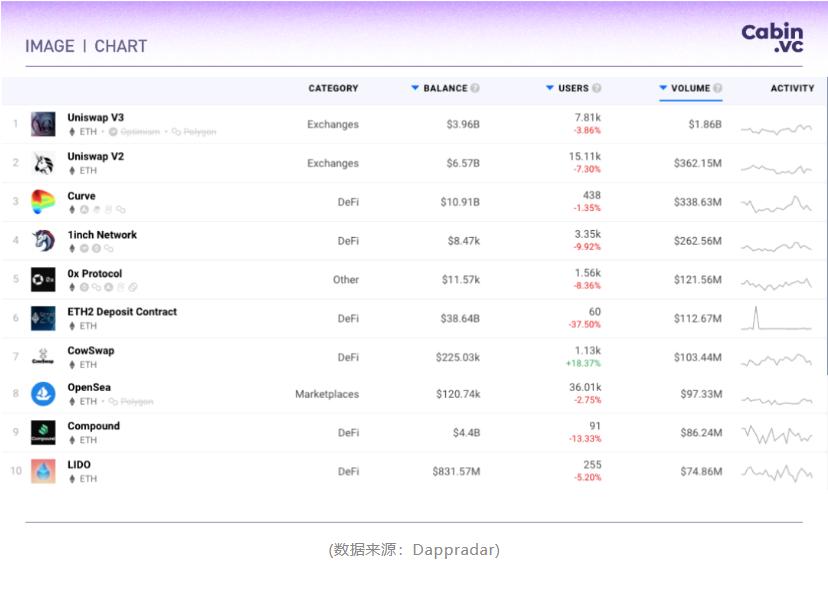
Task: Open the ETH2 Deposit Contract link
Action: (x=122, y=312)
